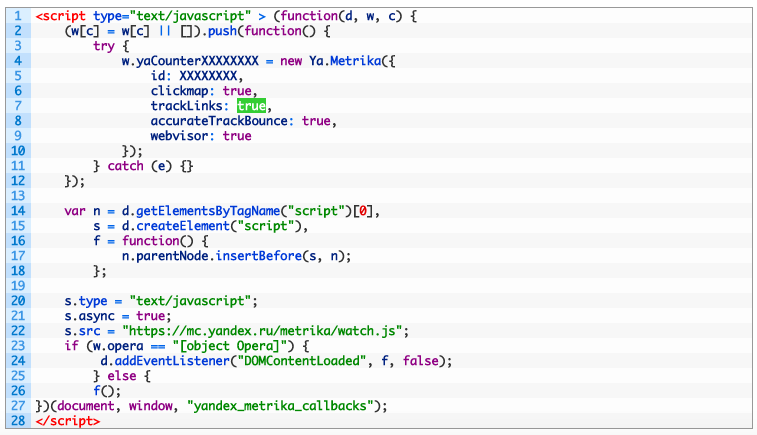The height and width of the screenshot is (435, 757).
Task: Click the push call on line 2
Action: [x=222, y=31]
